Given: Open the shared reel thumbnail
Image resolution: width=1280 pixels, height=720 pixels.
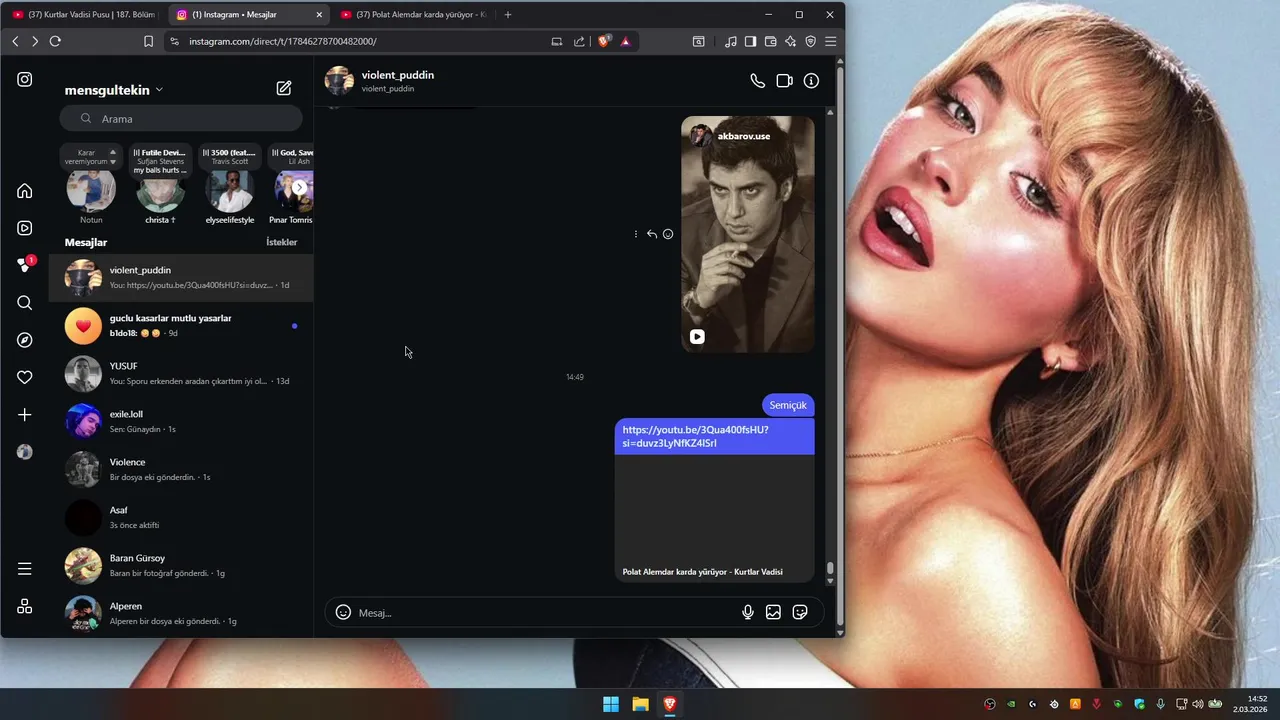Looking at the screenshot, I should pyautogui.click(x=748, y=234).
